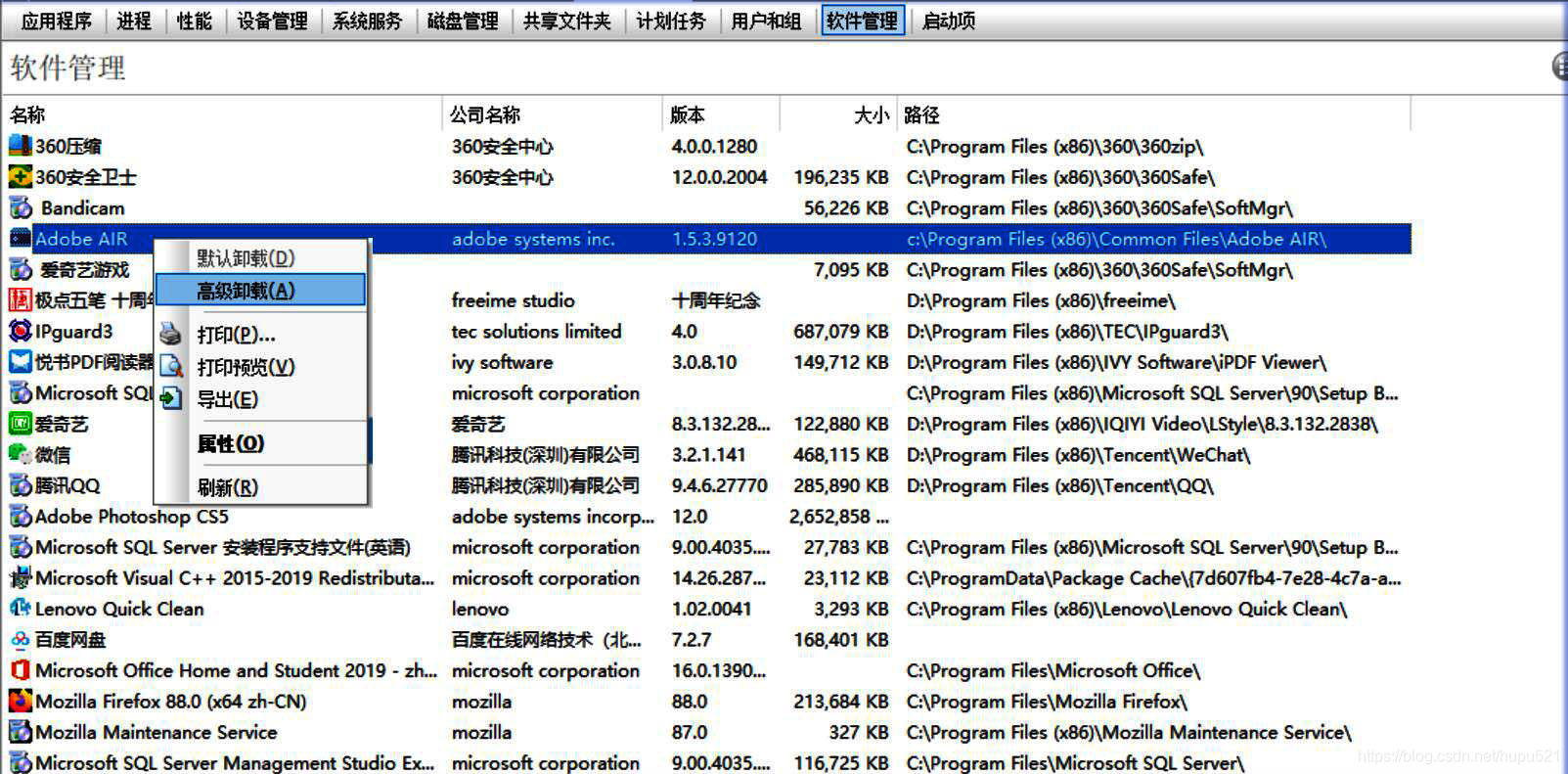This screenshot has height=774, width=1568.
Task: Click the 百度网盘 icon
Action: point(20,640)
